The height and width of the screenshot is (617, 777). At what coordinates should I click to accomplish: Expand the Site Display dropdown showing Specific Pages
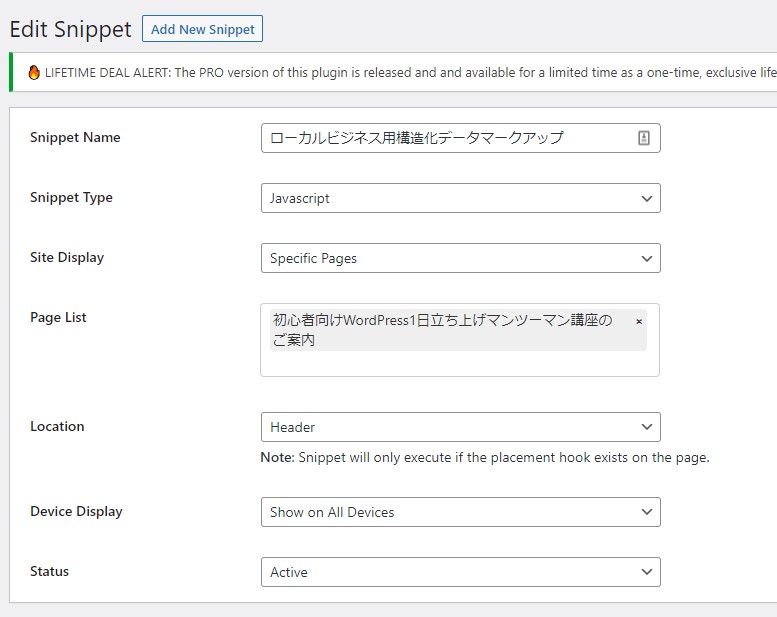(460, 258)
